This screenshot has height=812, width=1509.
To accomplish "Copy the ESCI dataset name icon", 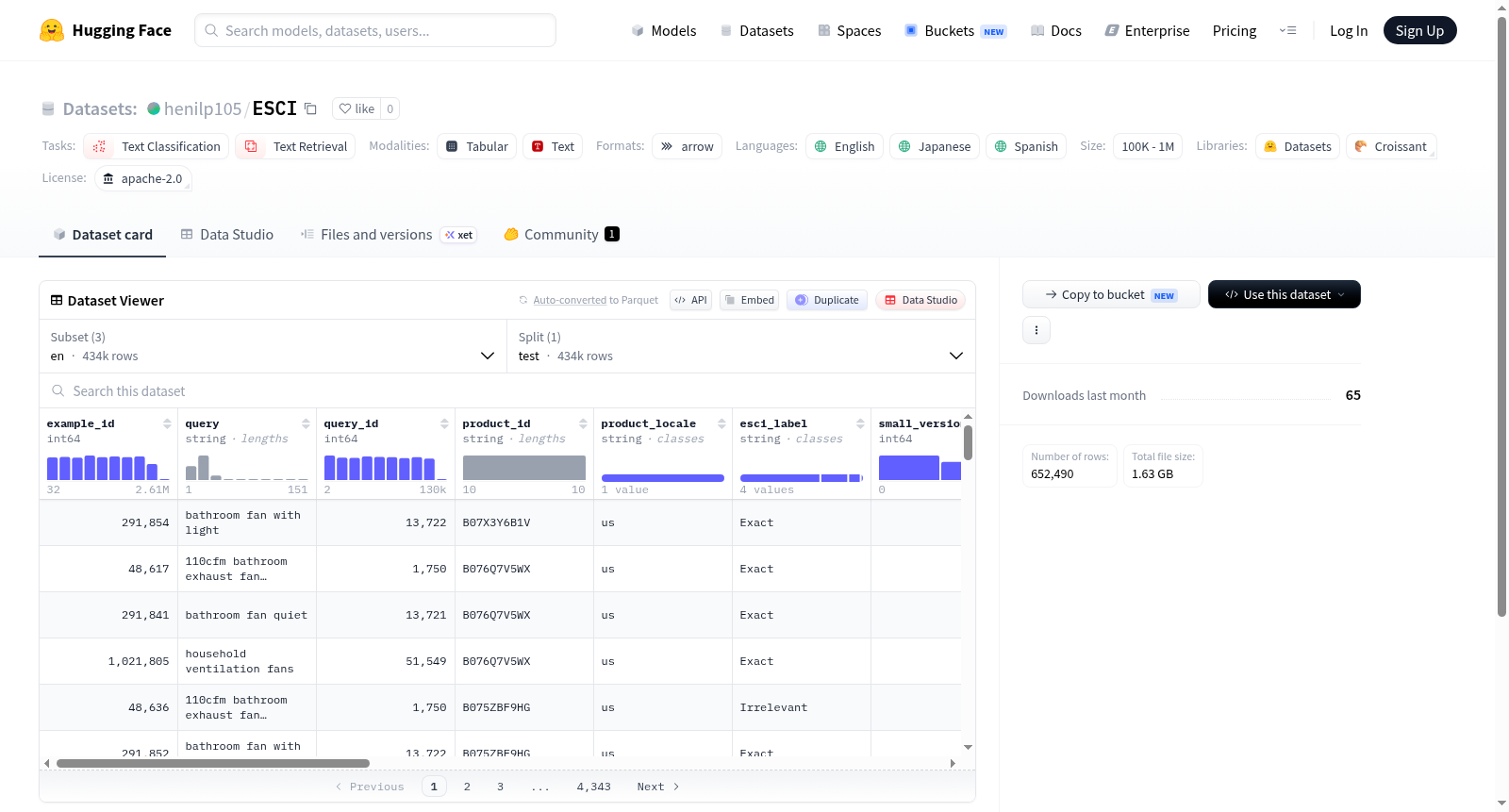I will click(310, 108).
